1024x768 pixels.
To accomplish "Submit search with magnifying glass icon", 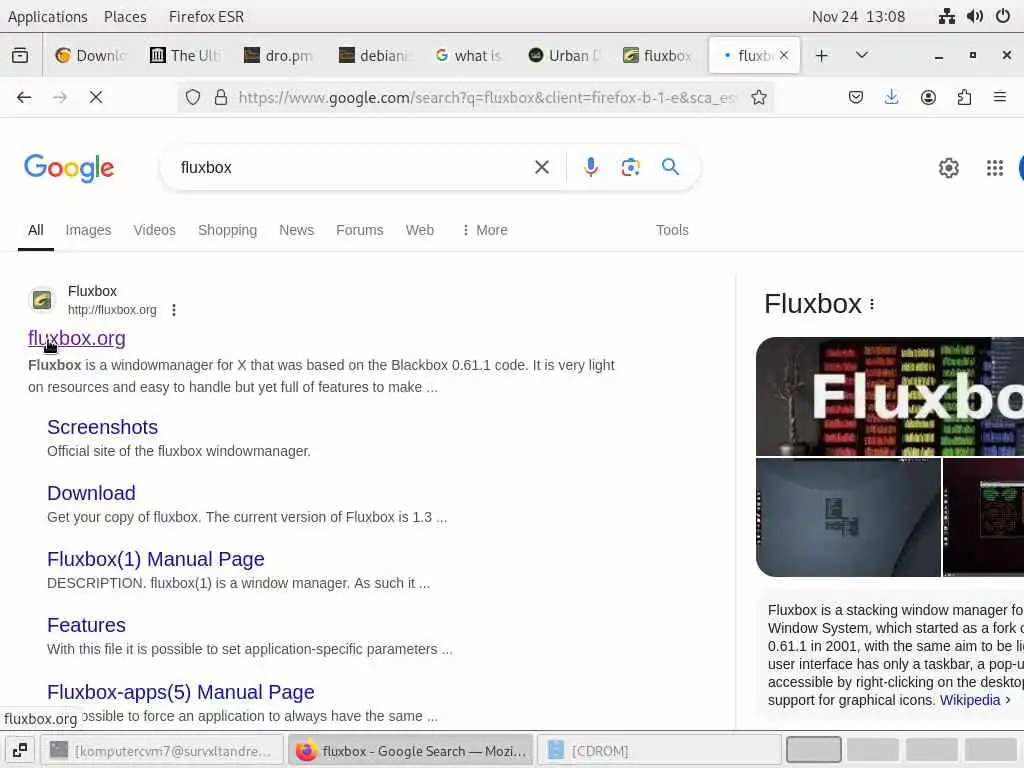I will point(670,167).
